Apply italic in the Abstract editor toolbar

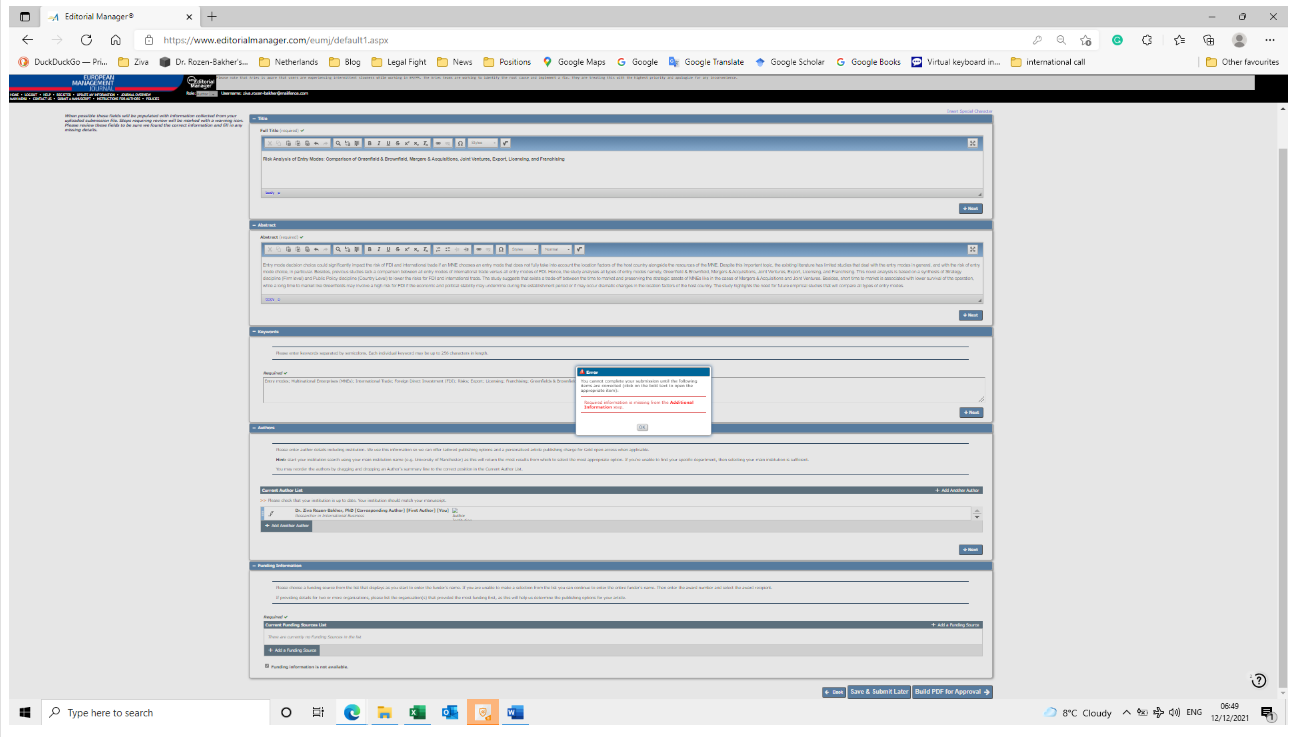[379, 249]
